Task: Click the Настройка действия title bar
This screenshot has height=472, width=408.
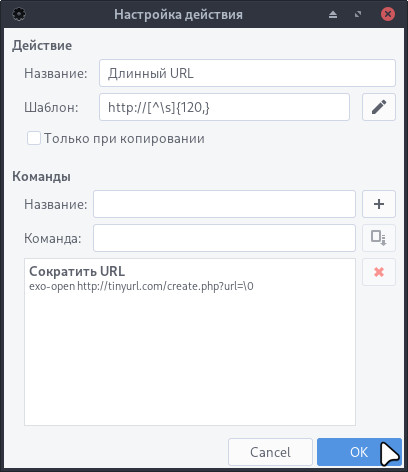Action: (178, 14)
